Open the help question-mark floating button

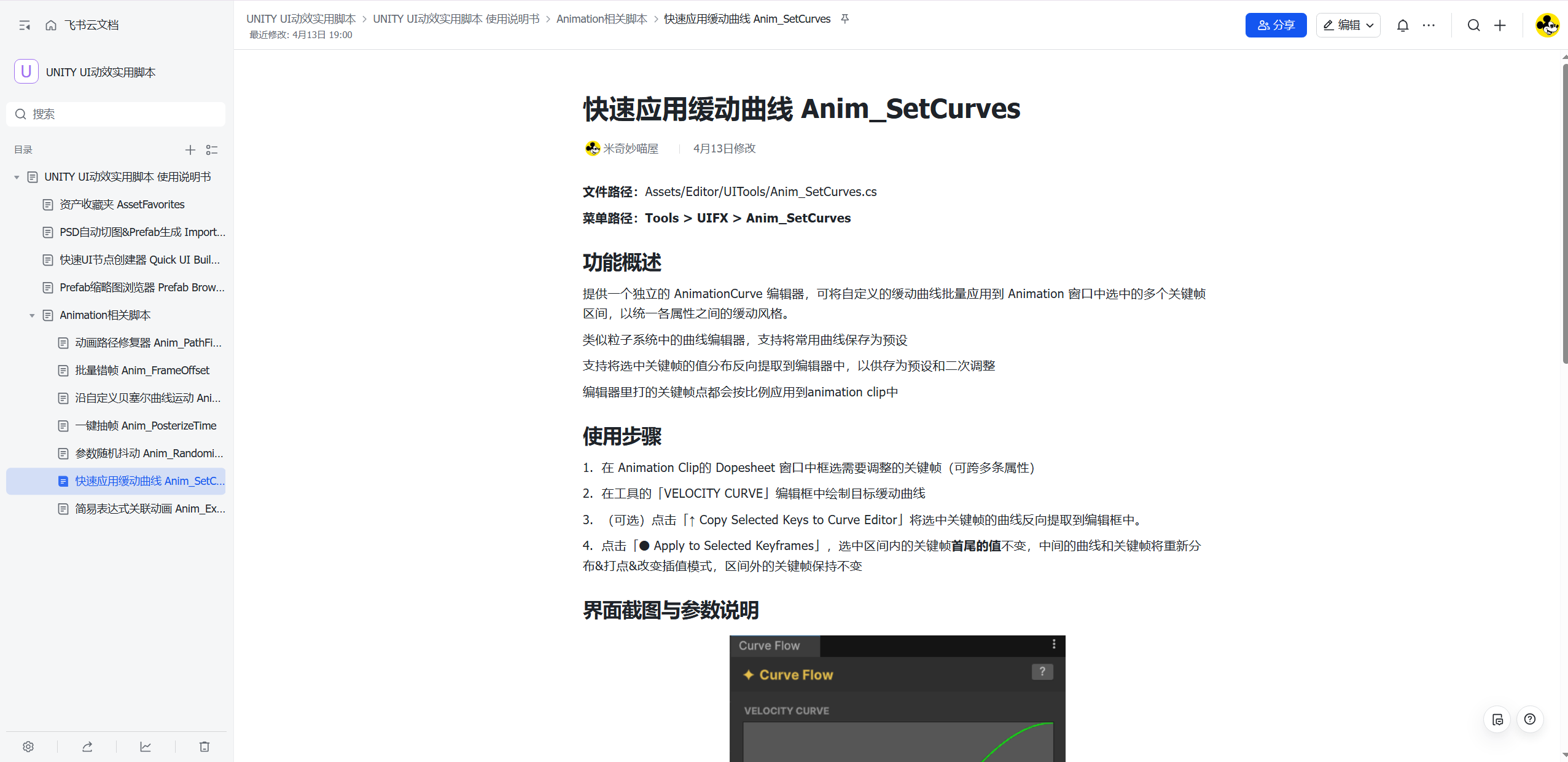pyautogui.click(x=1530, y=720)
